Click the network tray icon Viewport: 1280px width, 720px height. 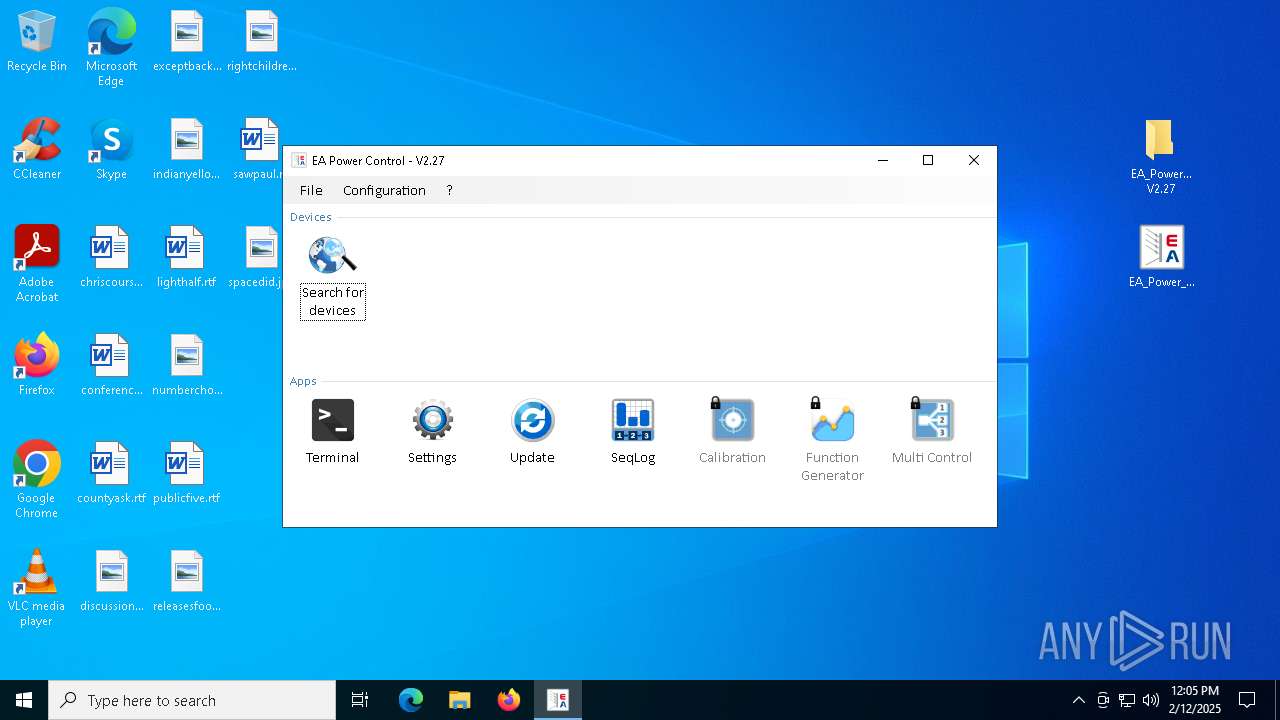[x=1127, y=700]
